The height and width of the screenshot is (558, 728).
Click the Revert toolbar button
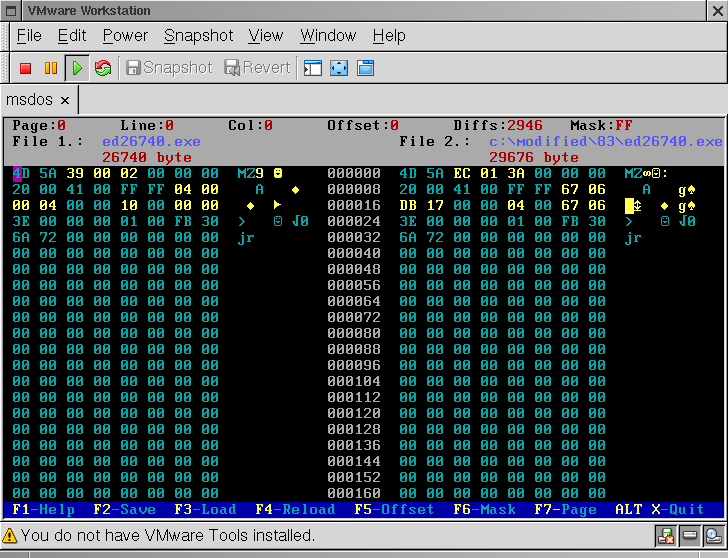pos(257,68)
